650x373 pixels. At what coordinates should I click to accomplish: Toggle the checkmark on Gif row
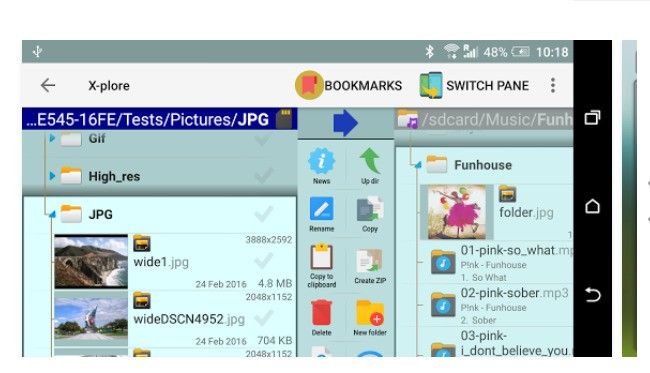point(263,139)
